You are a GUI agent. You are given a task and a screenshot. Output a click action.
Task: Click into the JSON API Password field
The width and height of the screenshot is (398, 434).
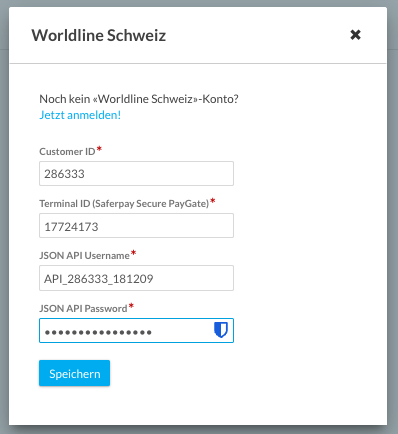(x=136, y=331)
